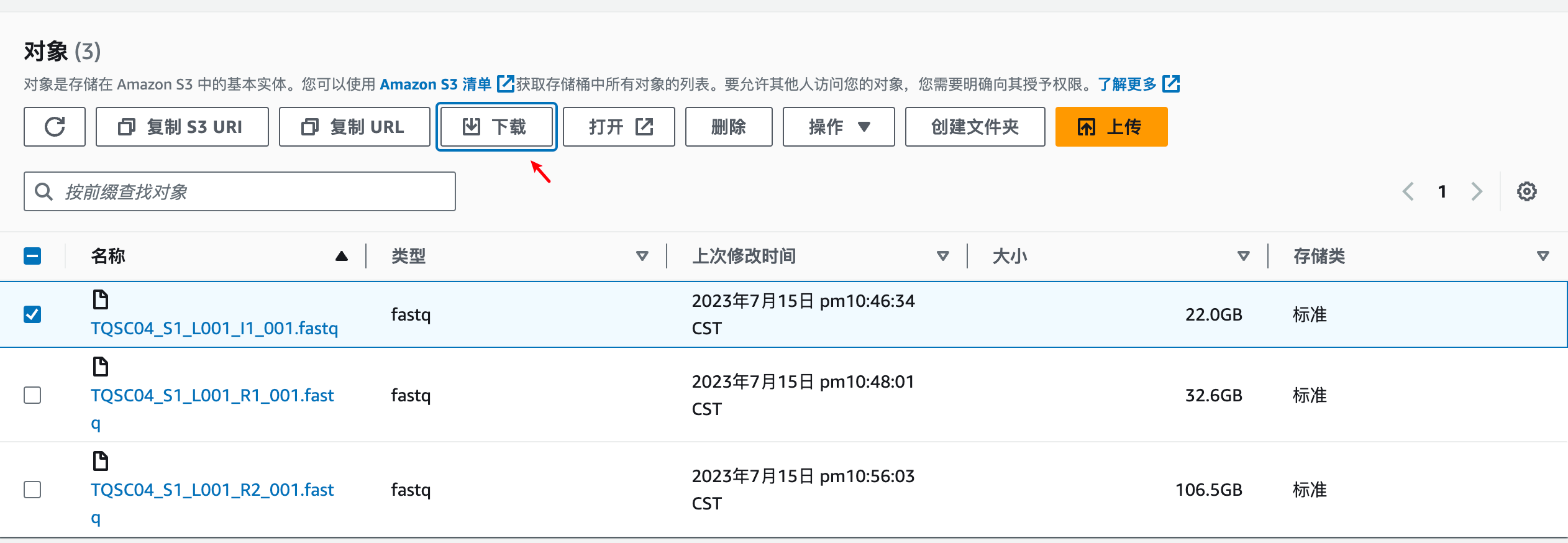Sort by 上次修改时间 column header

pyautogui.click(x=744, y=256)
